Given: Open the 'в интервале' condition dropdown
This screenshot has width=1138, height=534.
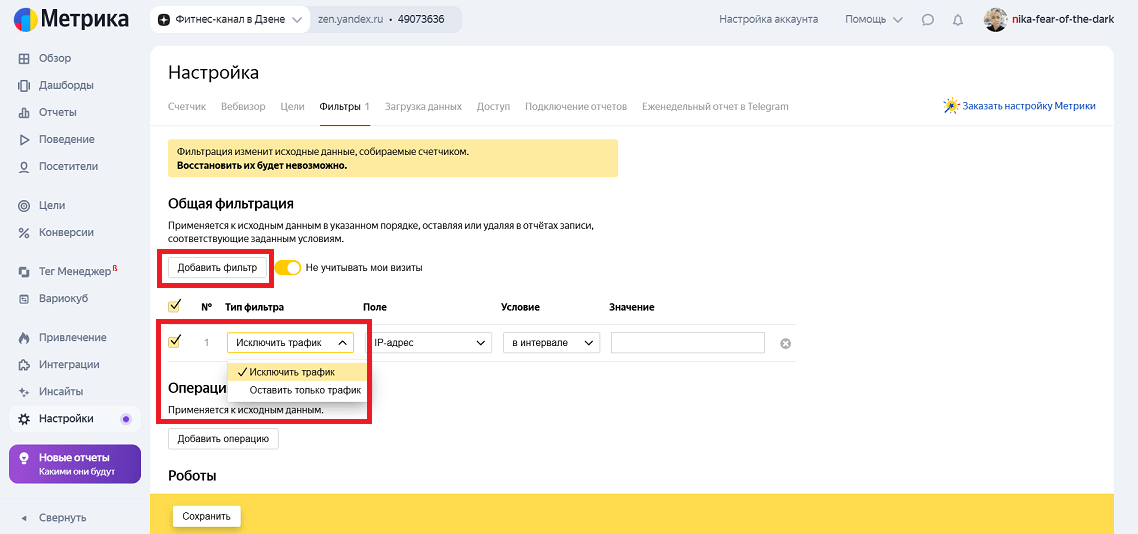Looking at the screenshot, I should click(x=551, y=343).
